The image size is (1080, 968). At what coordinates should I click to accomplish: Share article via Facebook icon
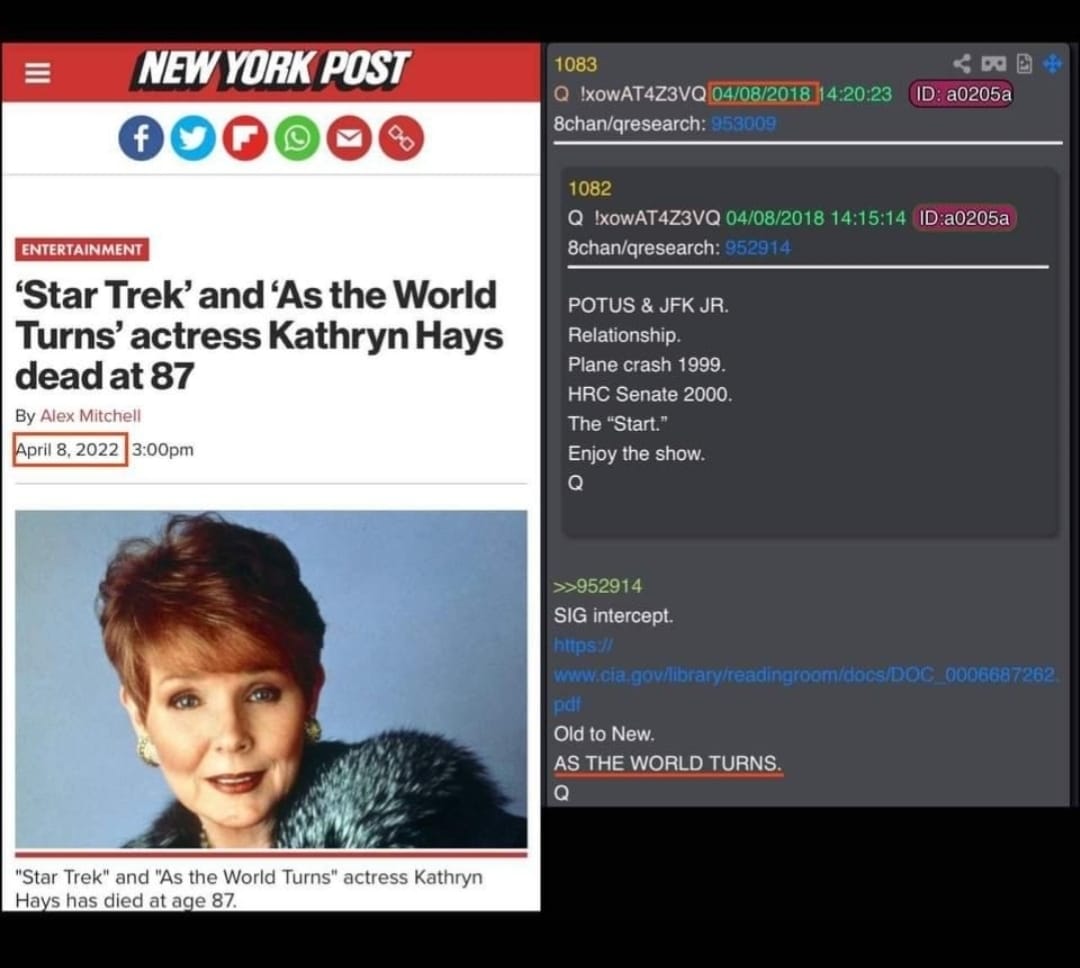[141, 138]
